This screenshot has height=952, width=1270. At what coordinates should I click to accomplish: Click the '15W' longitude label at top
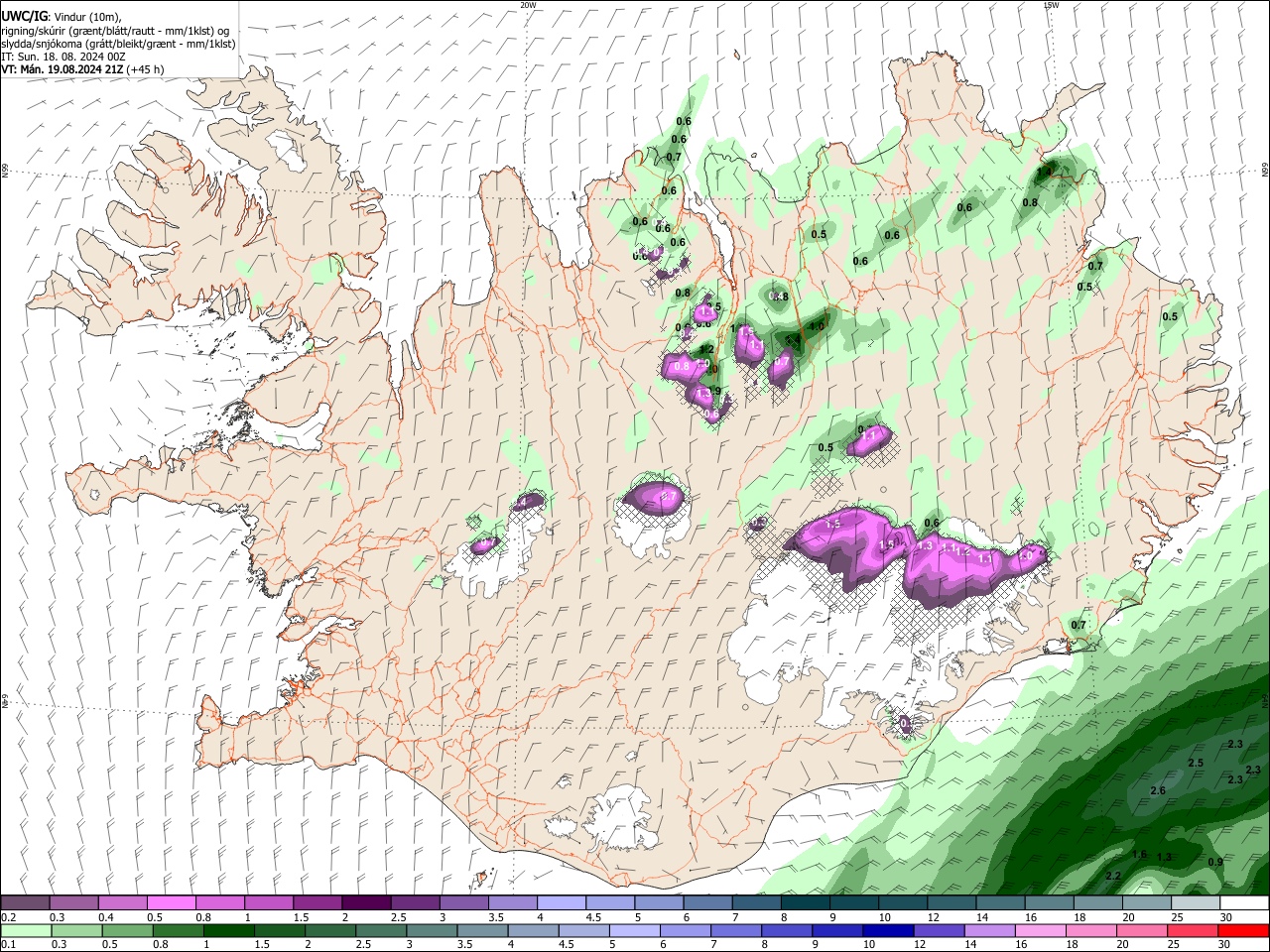click(x=1051, y=5)
